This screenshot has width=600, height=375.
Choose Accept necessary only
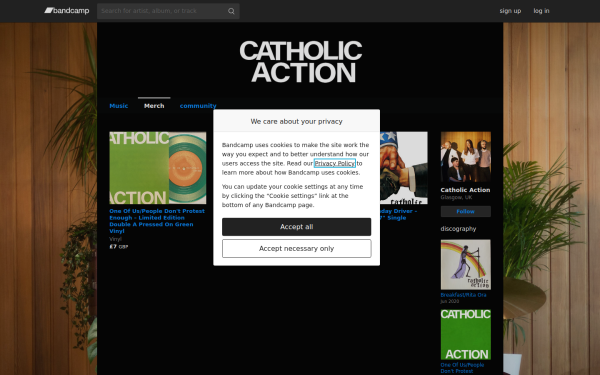coord(297,249)
